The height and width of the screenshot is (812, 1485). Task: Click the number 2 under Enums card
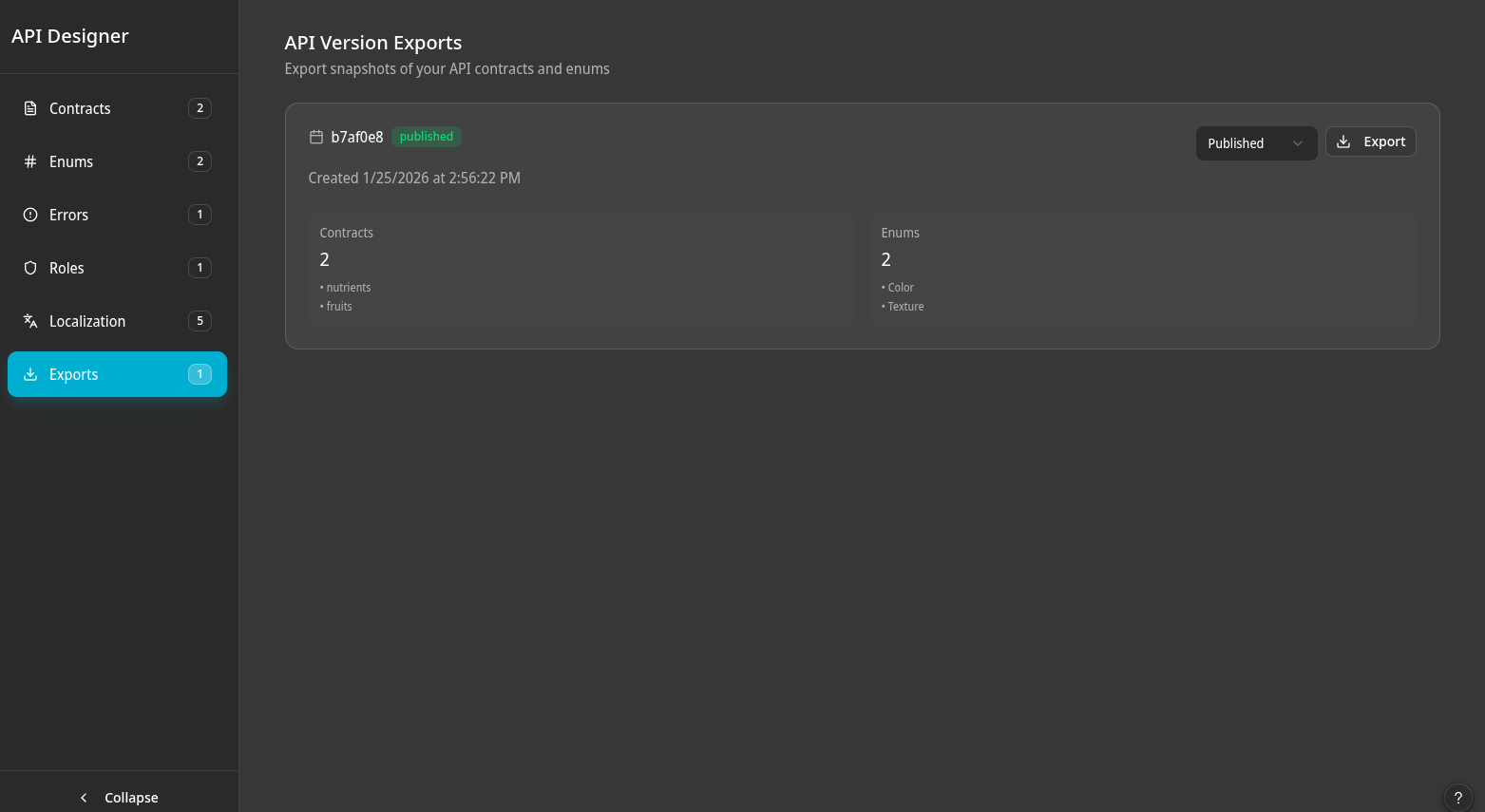(x=886, y=259)
